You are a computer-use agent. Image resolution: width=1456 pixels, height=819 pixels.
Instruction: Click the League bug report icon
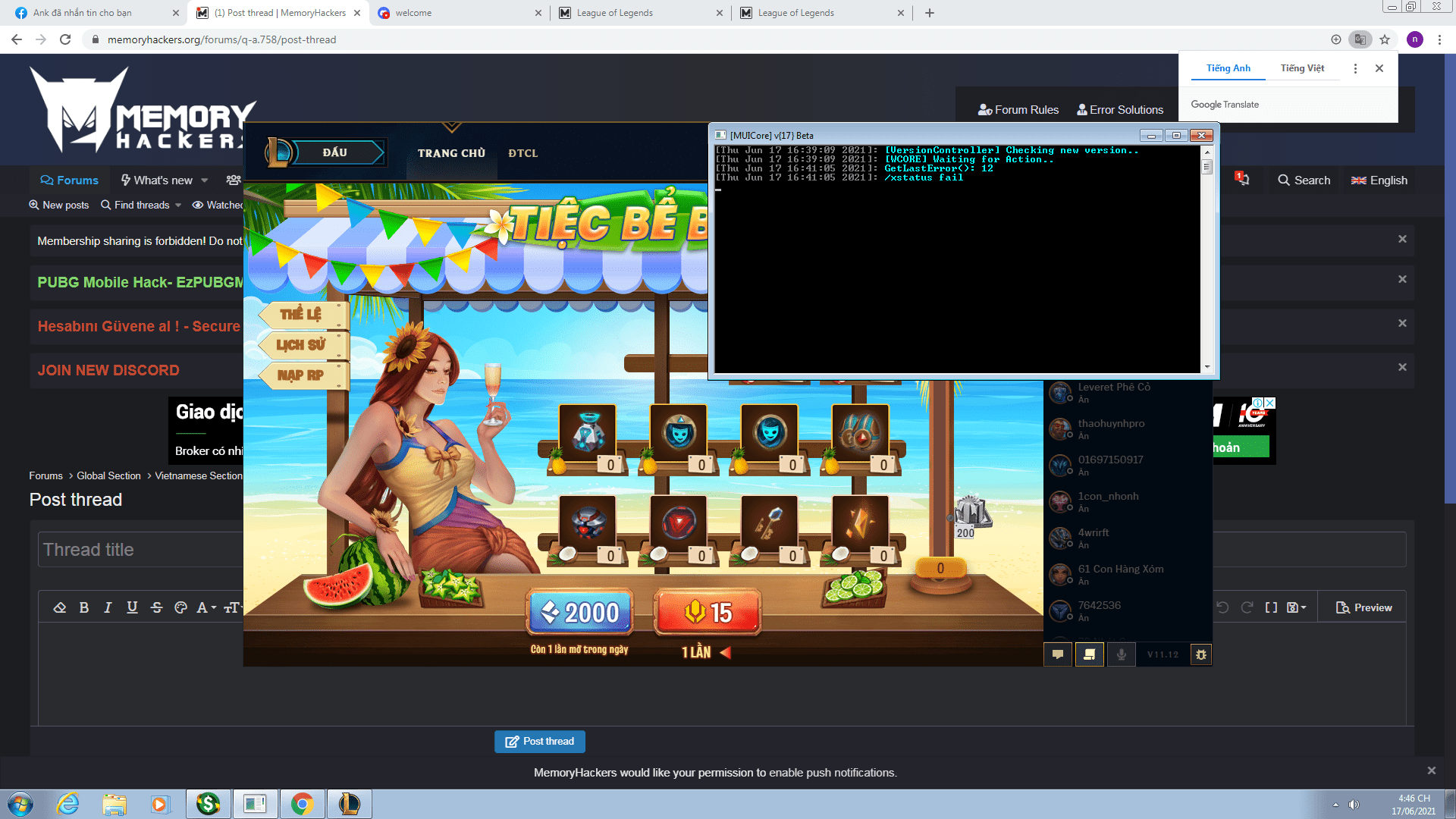pyautogui.click(x=1200, y=654)
